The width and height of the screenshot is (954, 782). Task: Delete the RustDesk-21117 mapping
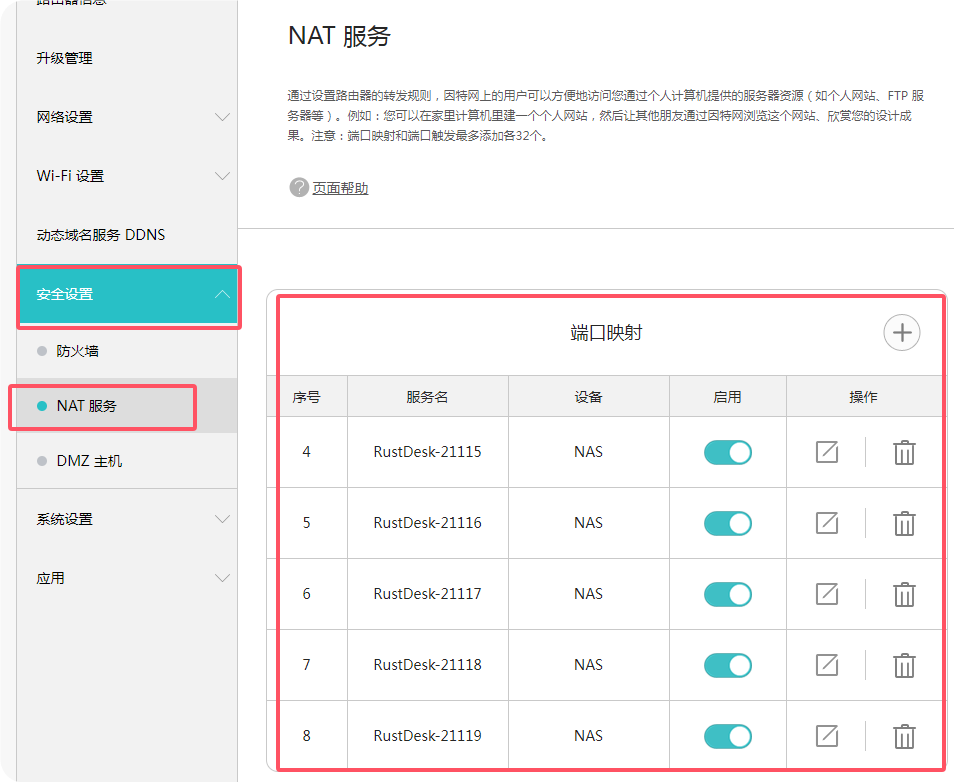[904, 595]
